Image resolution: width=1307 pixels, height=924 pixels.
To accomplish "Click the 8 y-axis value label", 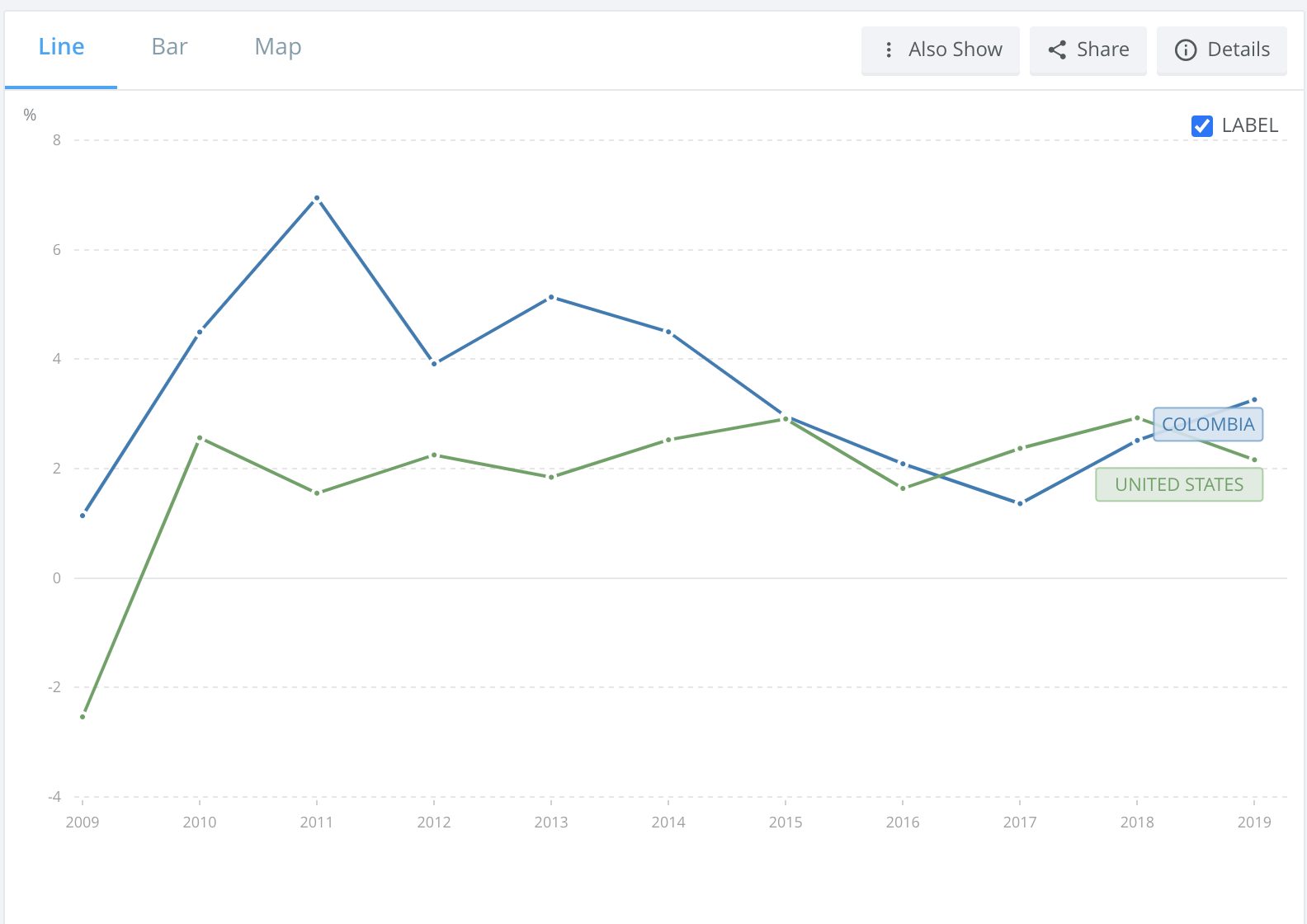I will point(57,140).
